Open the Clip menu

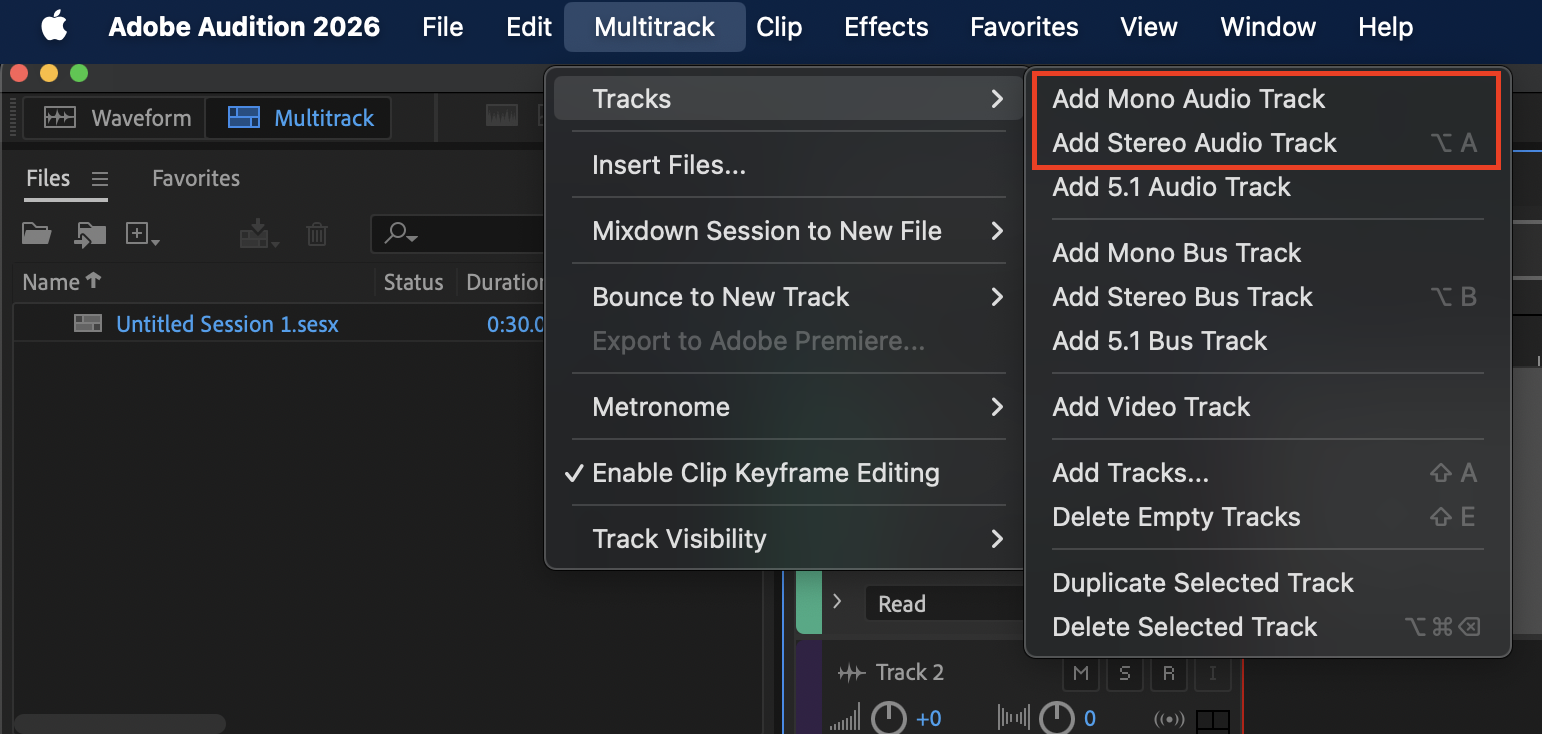coord(779,27)
